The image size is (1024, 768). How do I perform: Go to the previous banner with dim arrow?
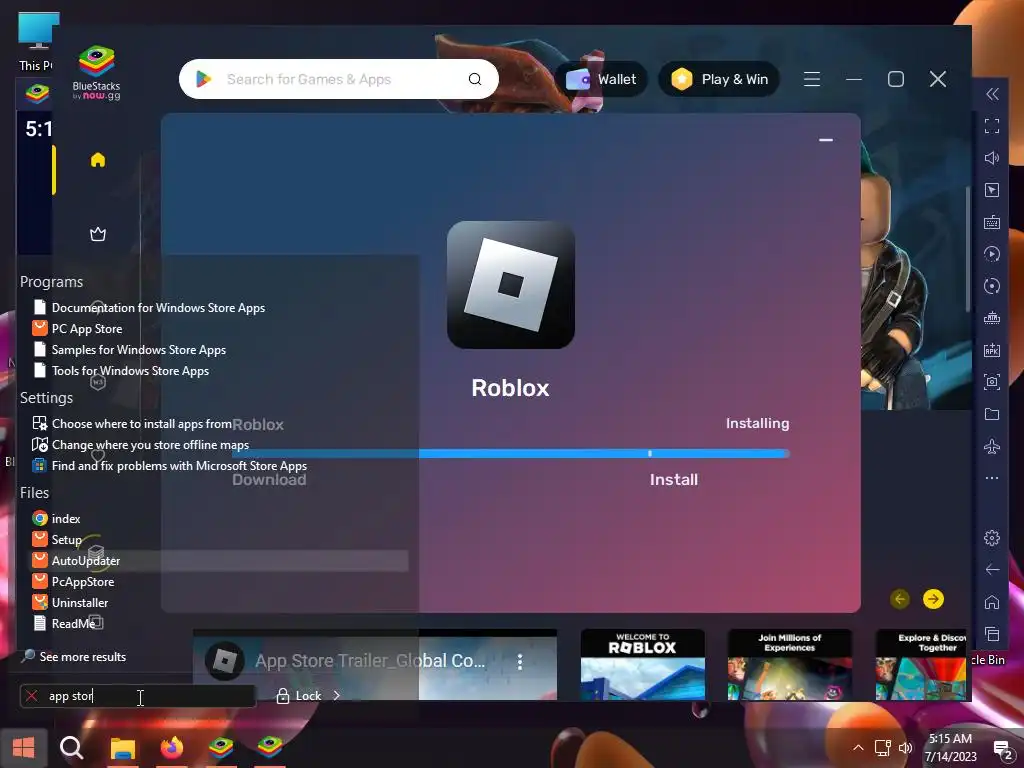(900, 599)
